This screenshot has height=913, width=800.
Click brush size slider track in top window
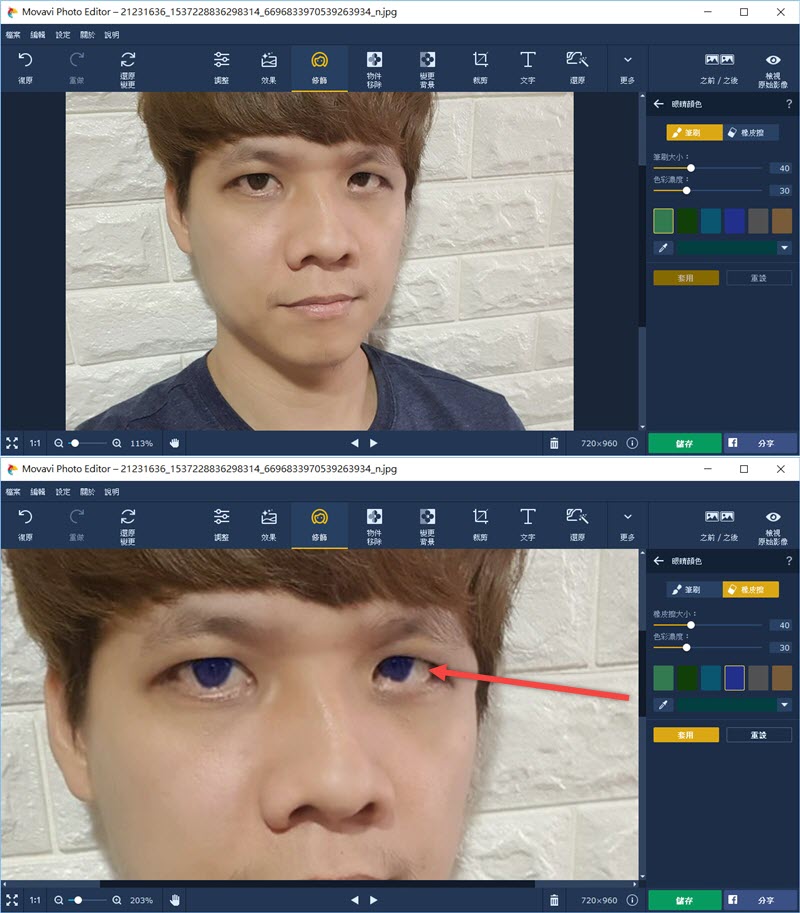tap(708, 168)
